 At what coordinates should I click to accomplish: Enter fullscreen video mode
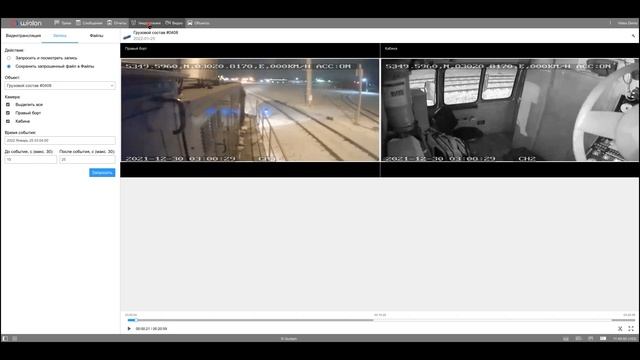631,329
